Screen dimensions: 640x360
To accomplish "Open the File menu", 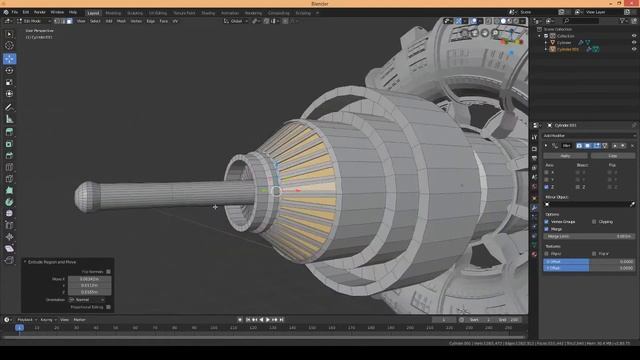I will [x=15, y=12].
